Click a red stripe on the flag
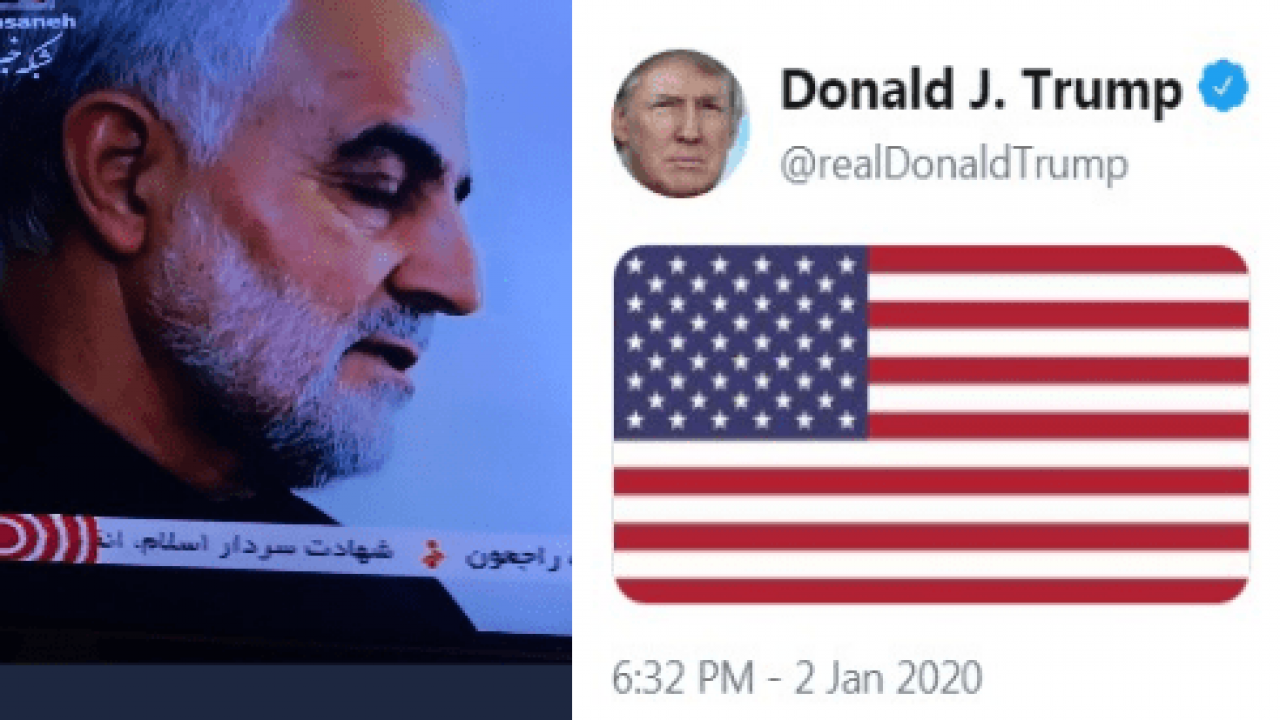1280x720 pixels. pos(1058,260)
